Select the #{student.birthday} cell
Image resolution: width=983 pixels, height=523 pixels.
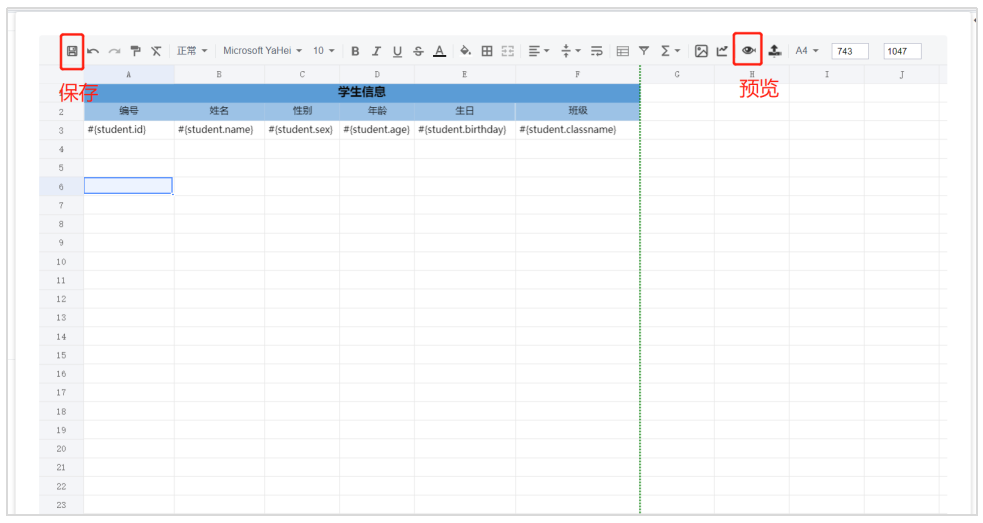tap(465, 130)
